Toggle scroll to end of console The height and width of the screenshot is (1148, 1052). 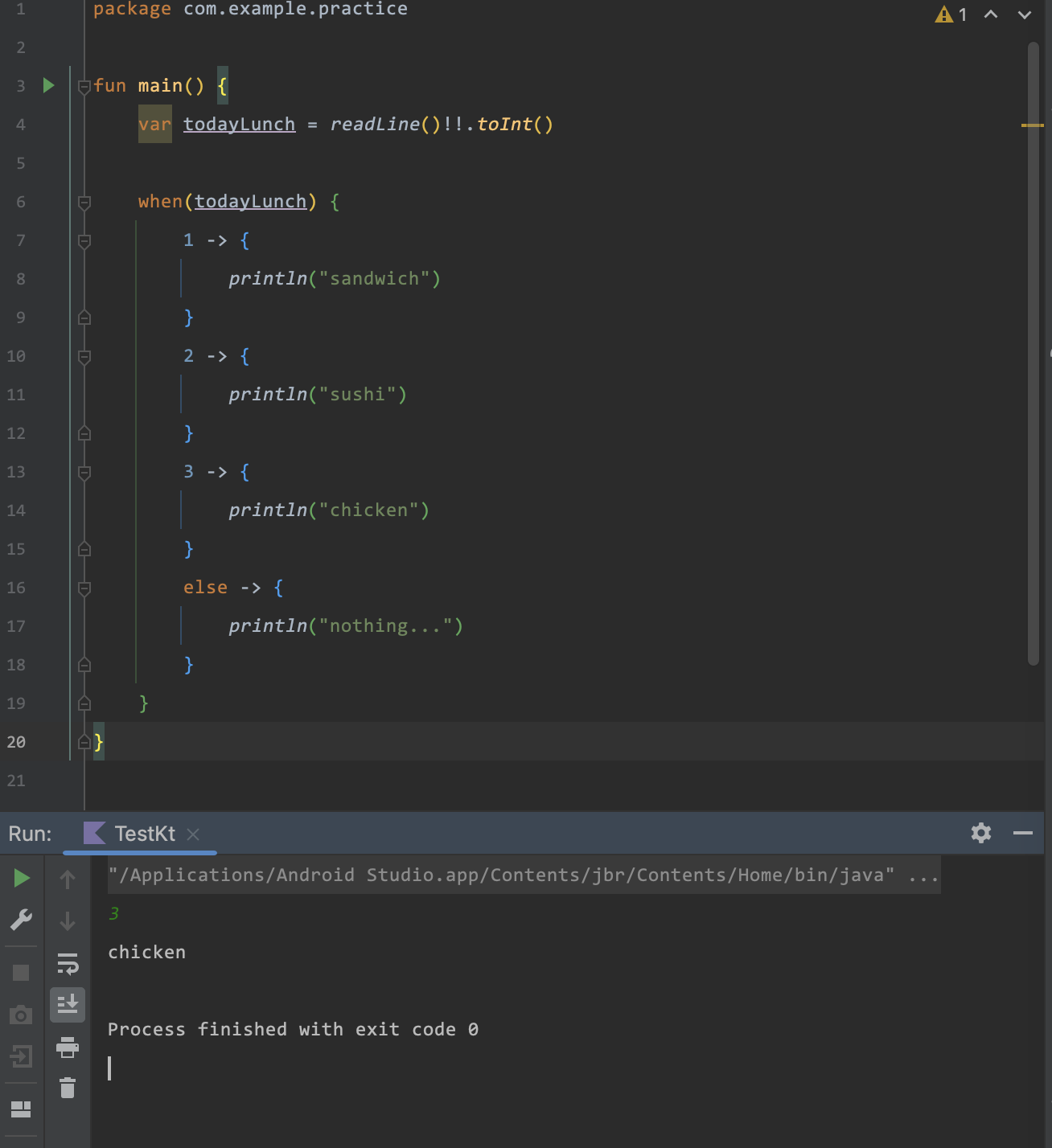click(68, 1005)
